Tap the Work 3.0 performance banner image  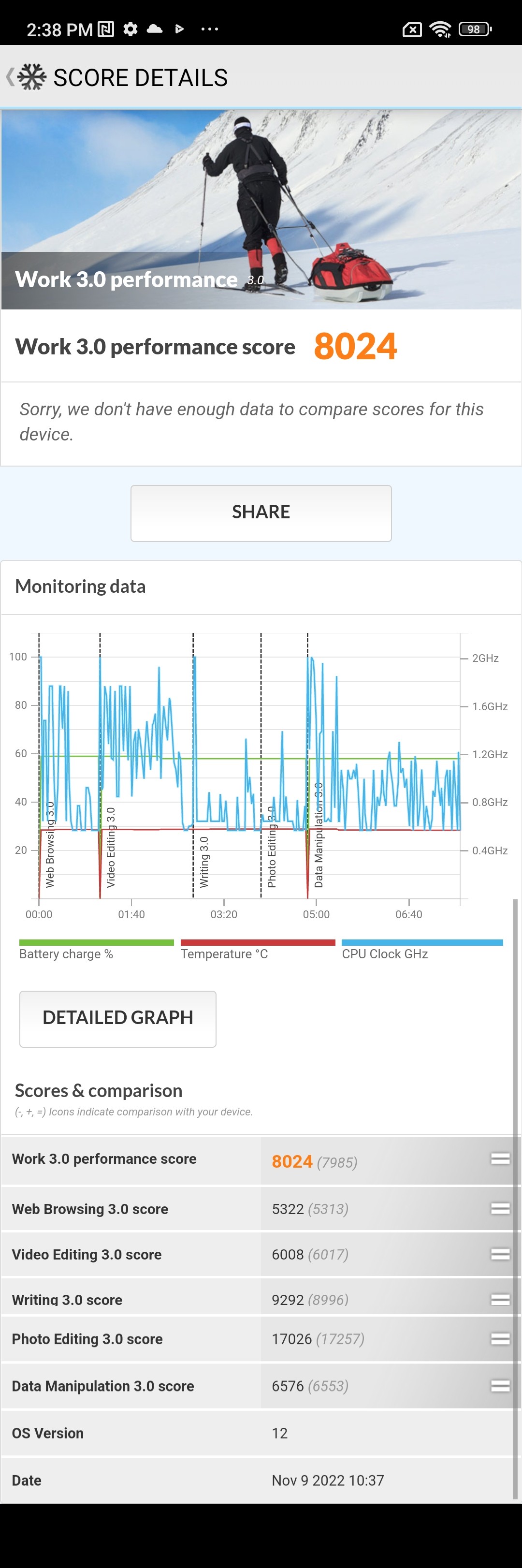261,209
